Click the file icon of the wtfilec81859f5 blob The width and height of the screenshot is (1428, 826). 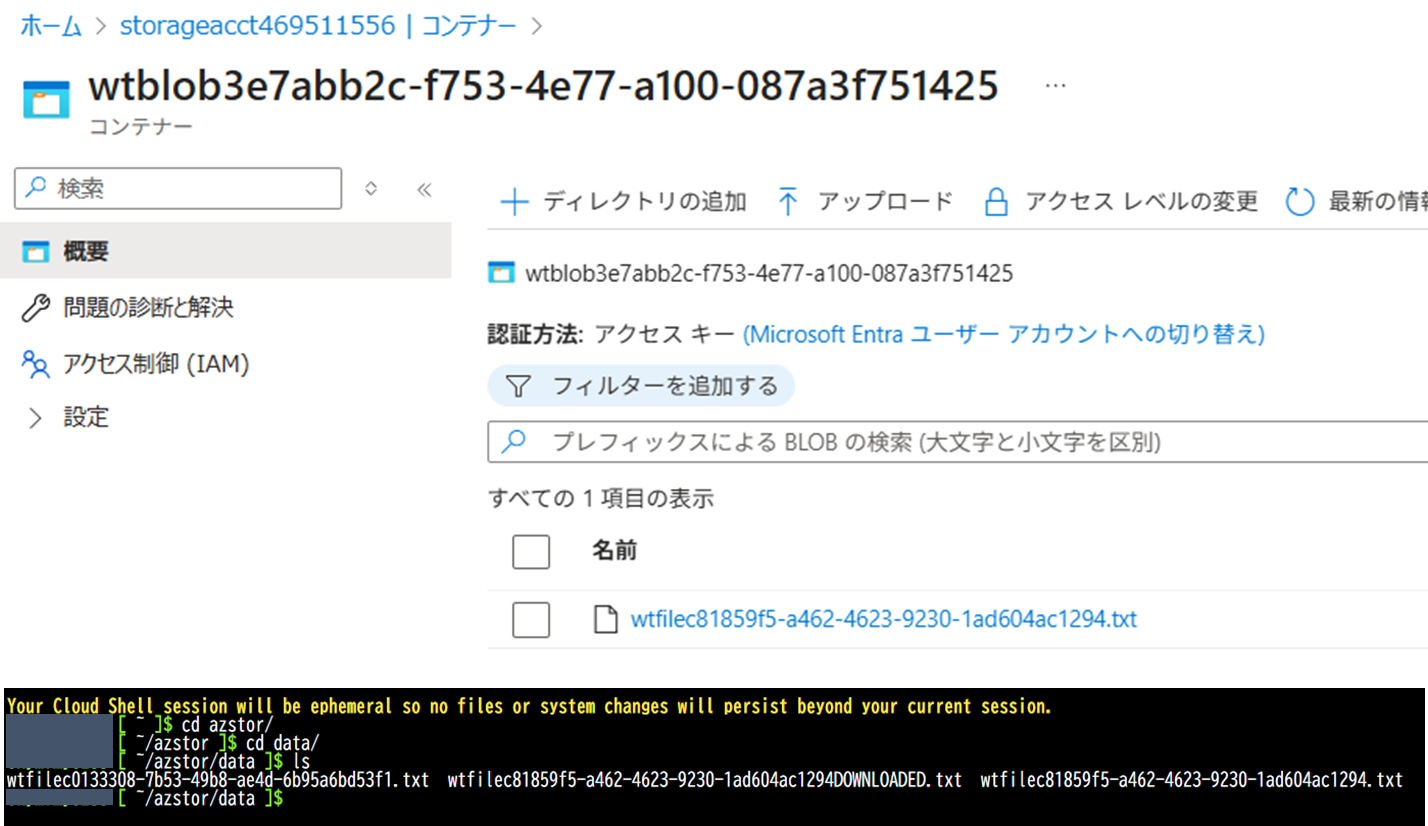click(605, 620)
